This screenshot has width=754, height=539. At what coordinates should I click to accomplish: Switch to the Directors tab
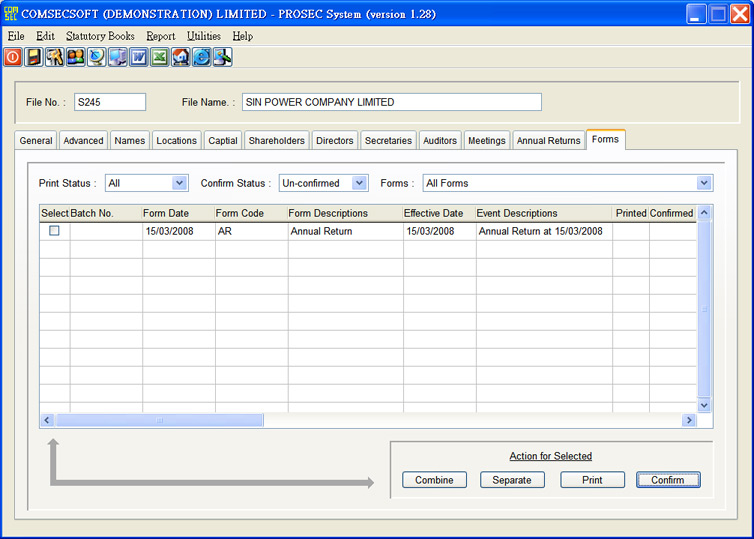coord(334,141)
